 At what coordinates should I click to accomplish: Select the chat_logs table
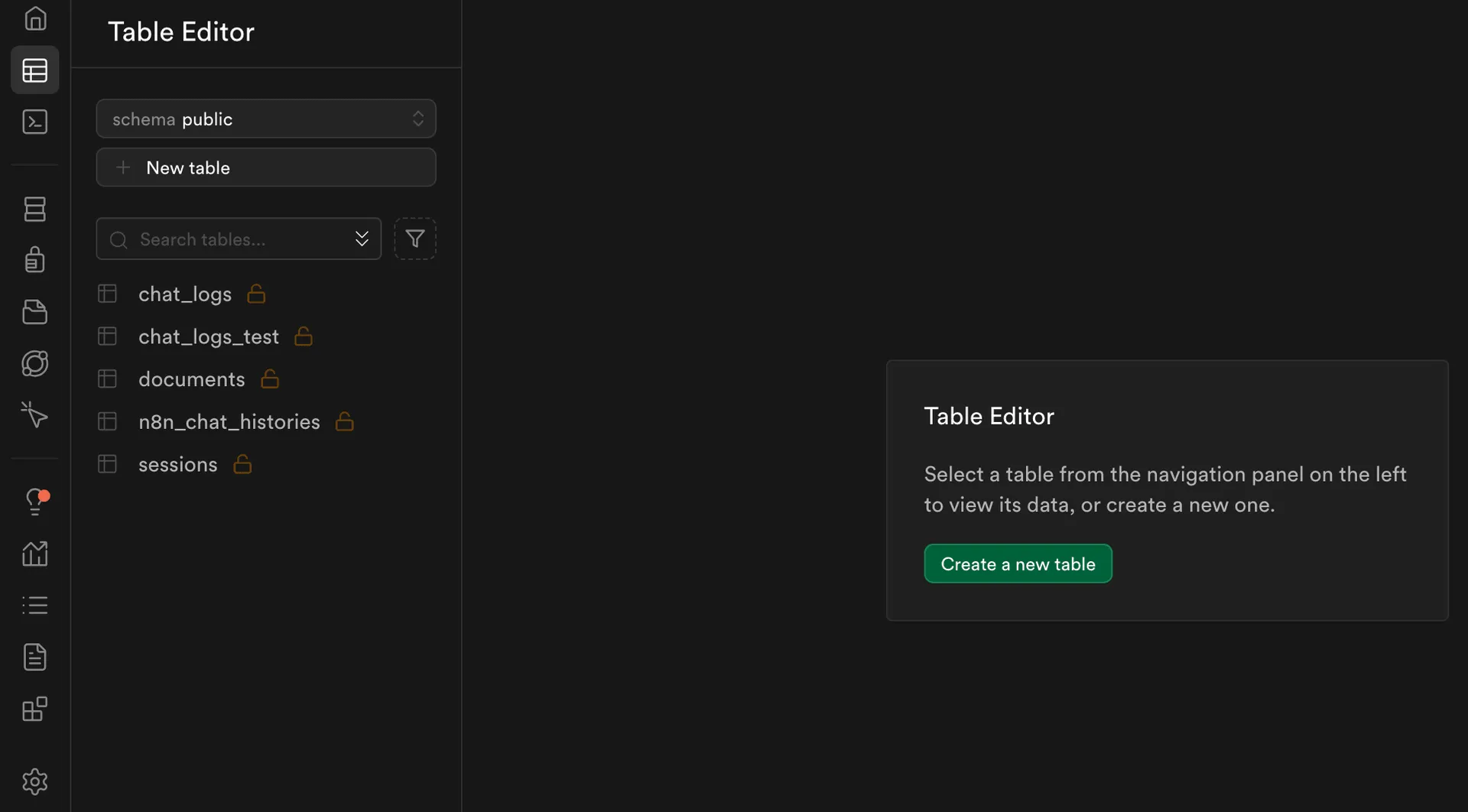[x=185, y=294]
